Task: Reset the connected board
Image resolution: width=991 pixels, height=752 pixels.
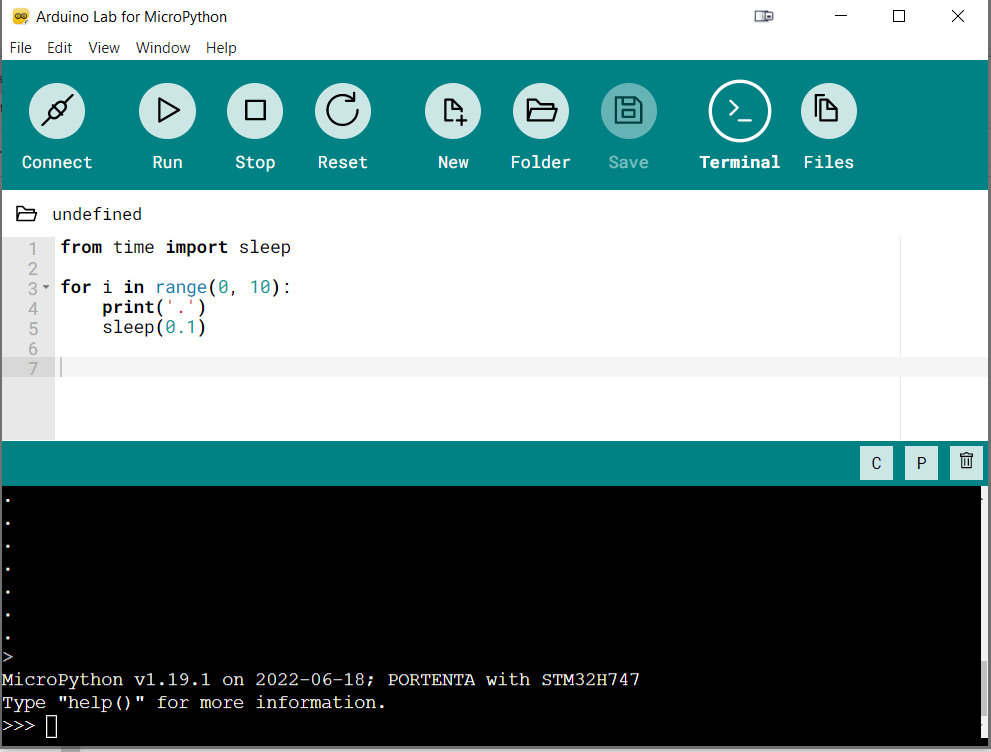Action: tap(342, 110)
